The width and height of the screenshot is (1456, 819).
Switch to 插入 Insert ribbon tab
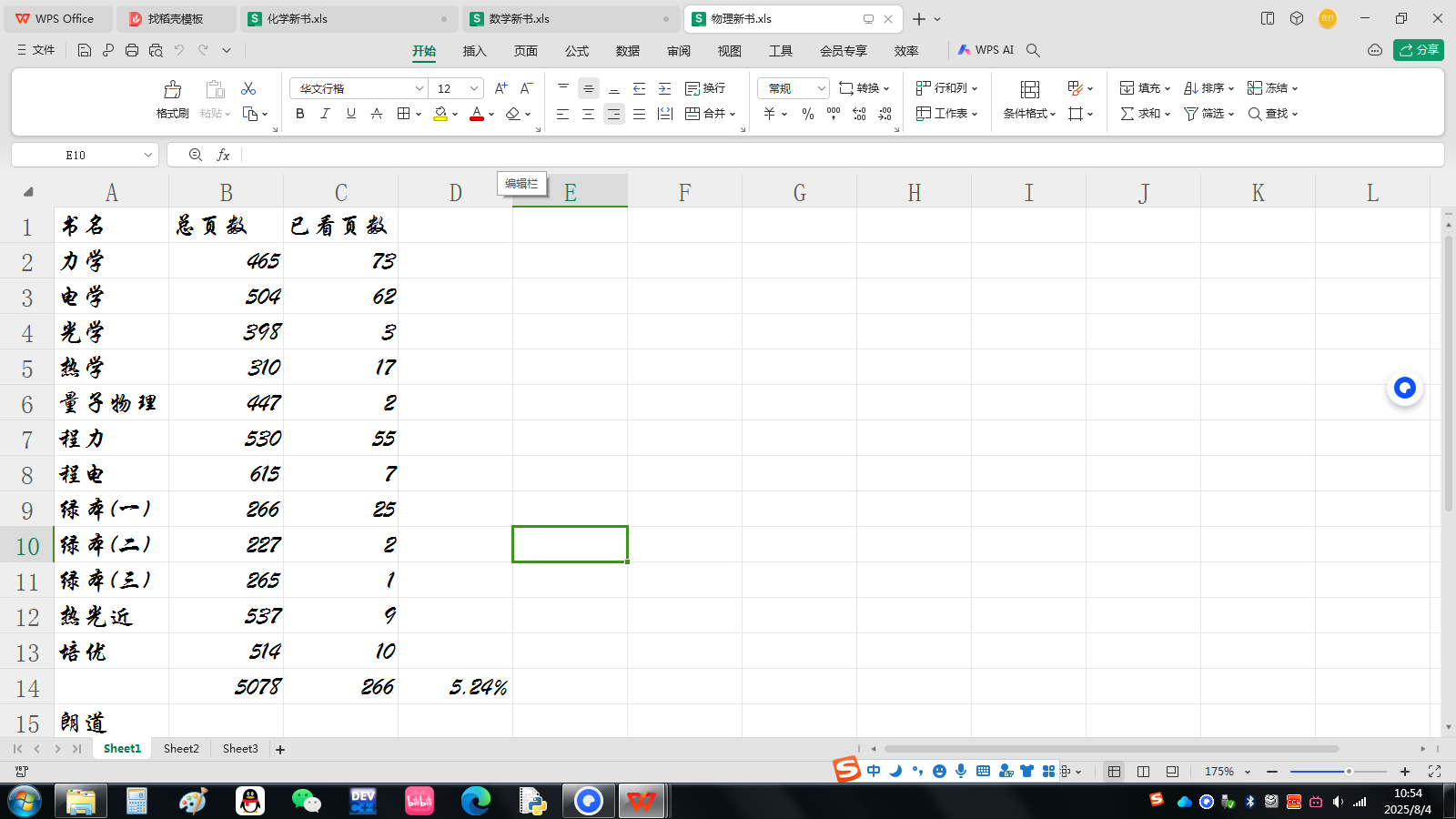[475, 51]
